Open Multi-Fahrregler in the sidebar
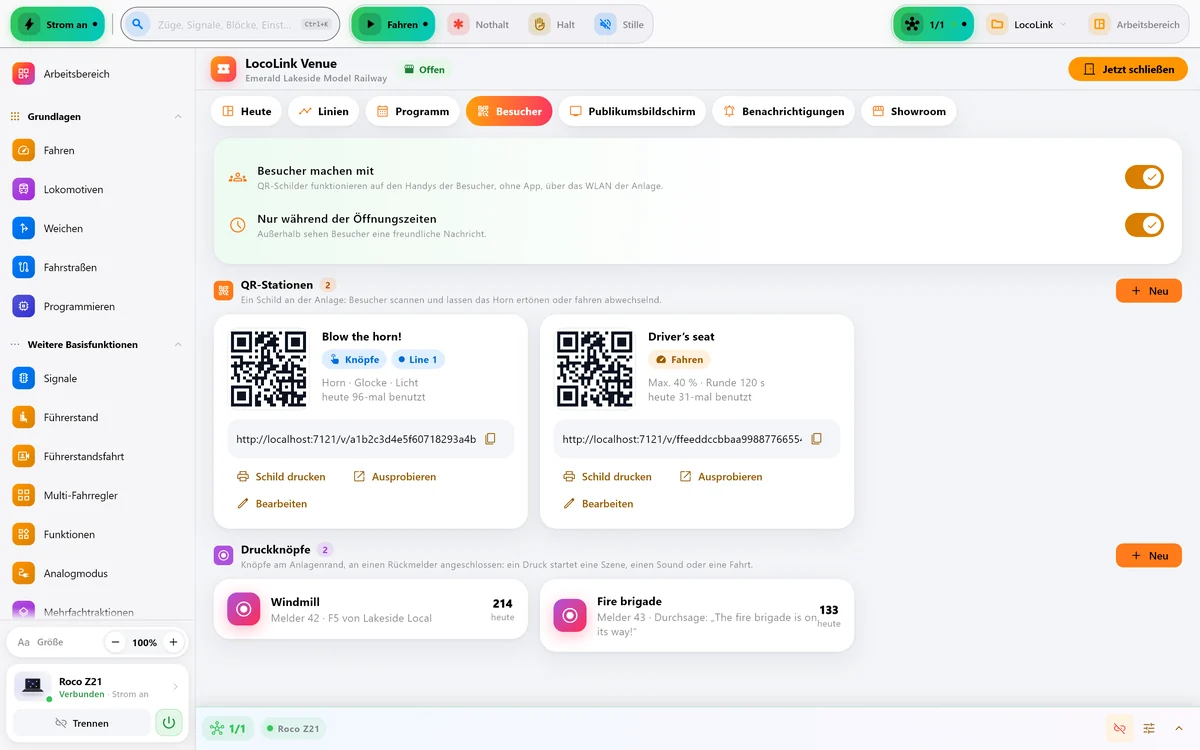Viewport: 1200px width, 750px height. [x=97, y=496]
